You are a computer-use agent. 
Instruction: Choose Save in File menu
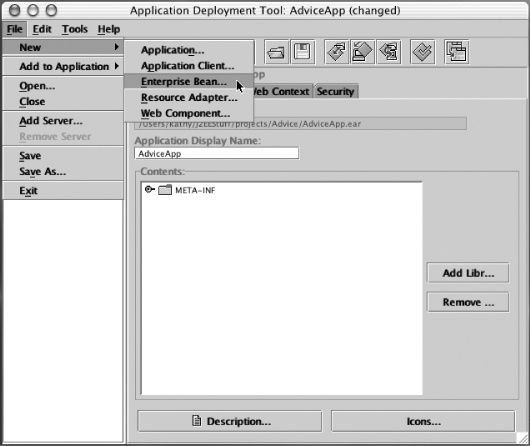63,156
